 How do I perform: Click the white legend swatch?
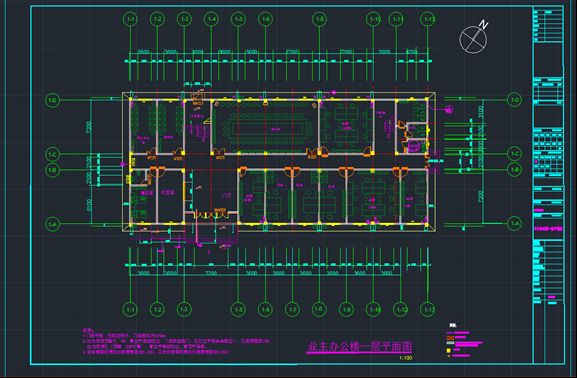(x=450, y=343)
